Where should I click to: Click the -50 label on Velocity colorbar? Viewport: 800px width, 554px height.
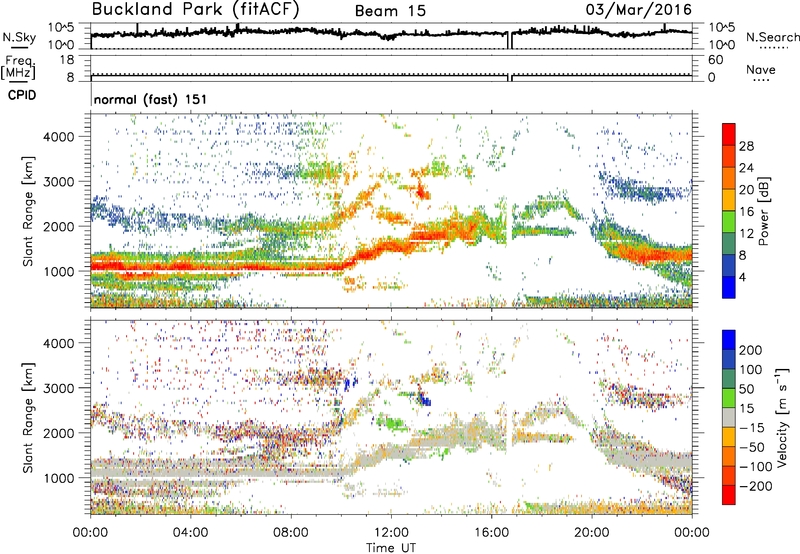(x=752, y=447)
